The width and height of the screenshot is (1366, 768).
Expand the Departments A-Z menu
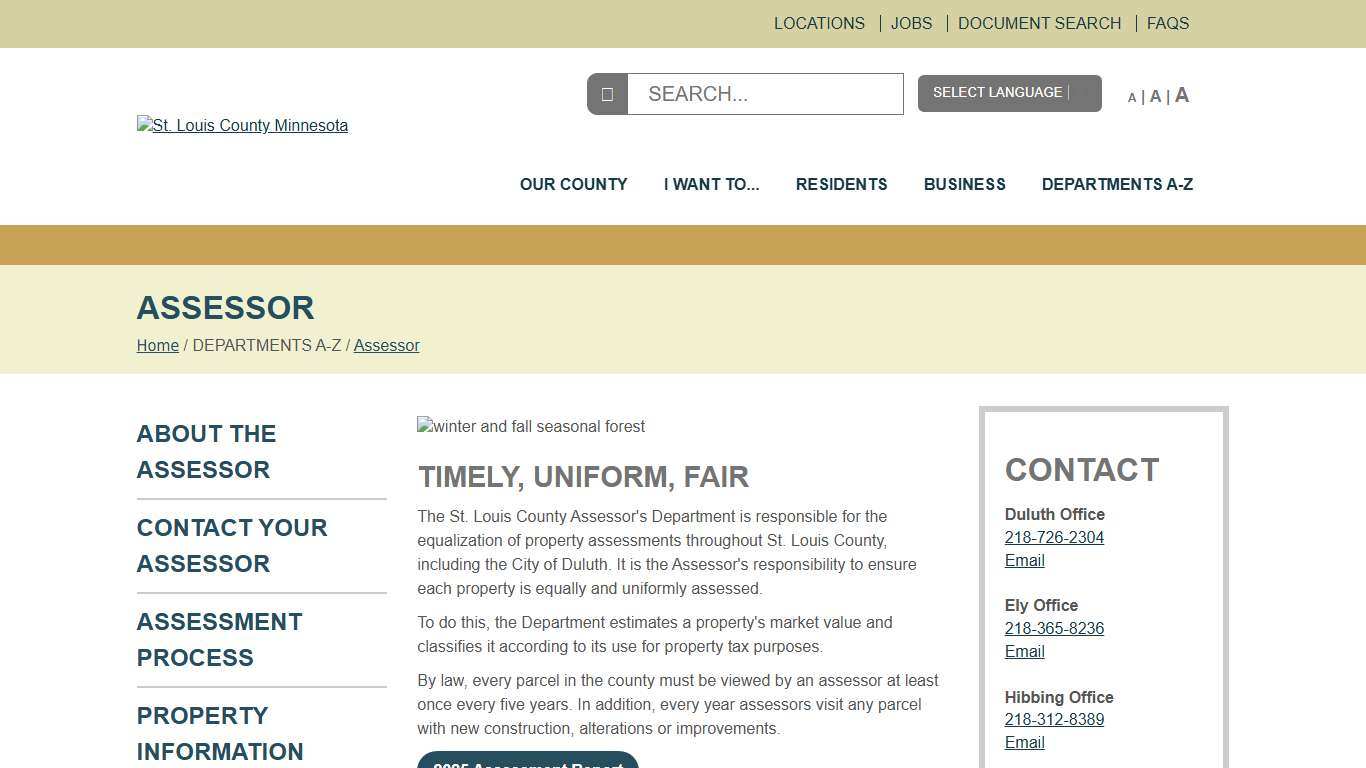[x=1117, y=184]
